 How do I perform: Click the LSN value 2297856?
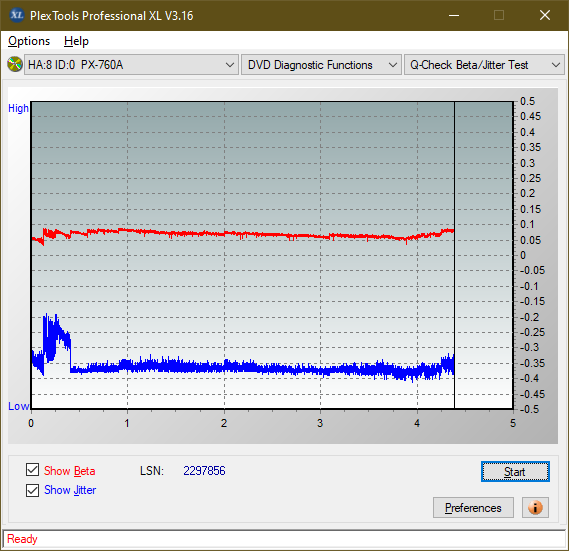pos(204,471)
